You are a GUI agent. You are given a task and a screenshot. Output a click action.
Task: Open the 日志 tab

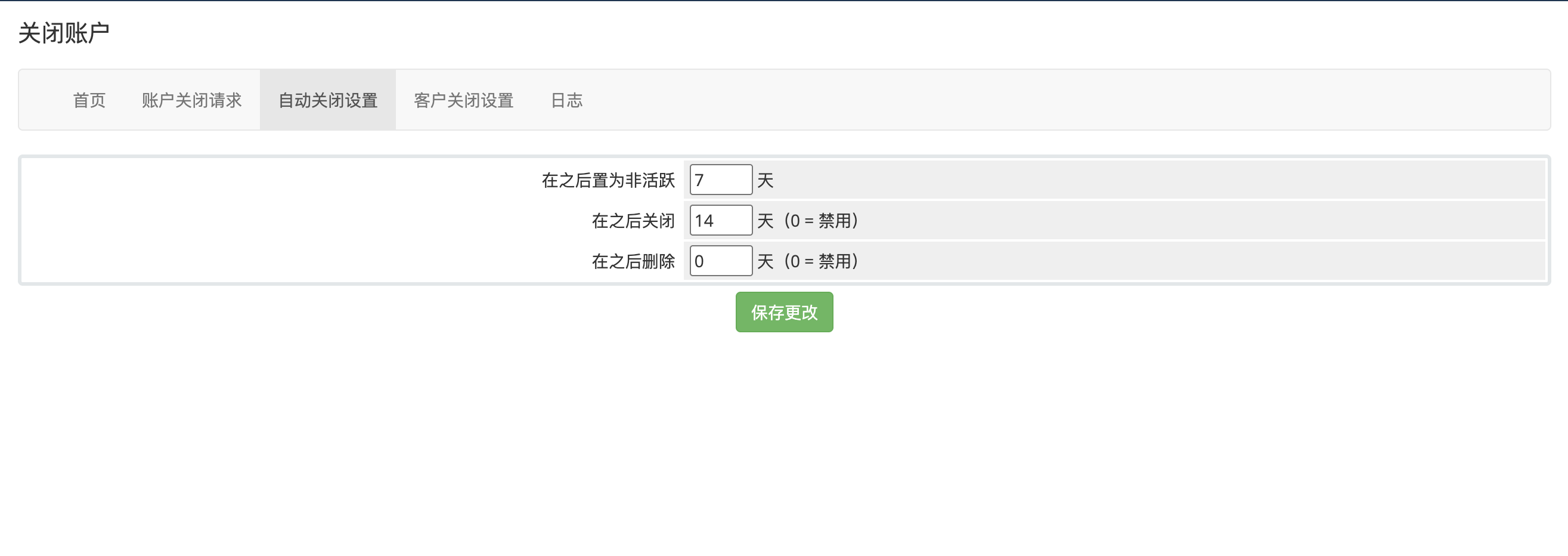(x=566, y=100)
